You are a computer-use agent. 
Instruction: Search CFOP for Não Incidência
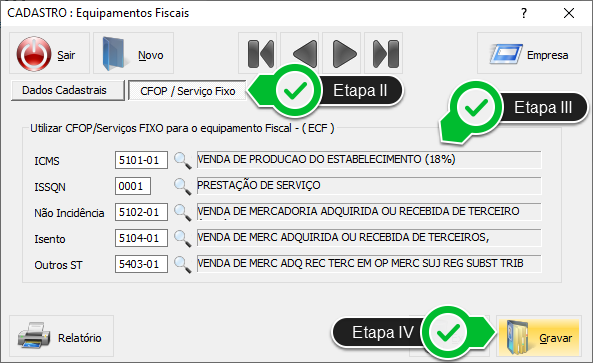click(x=183, y=213)
